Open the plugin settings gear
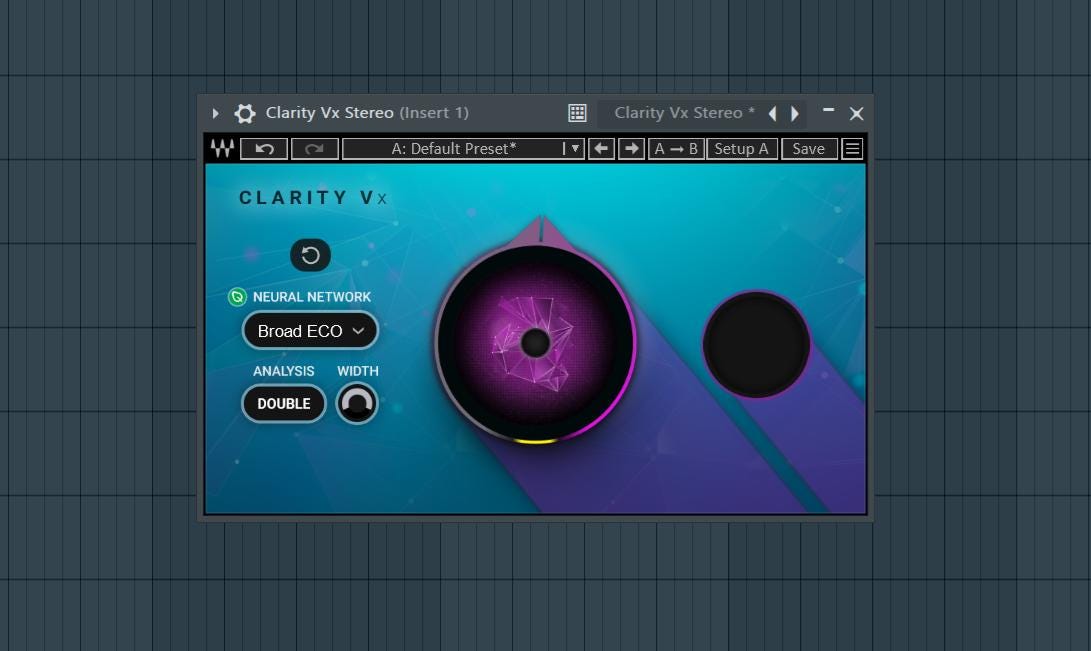The height and width of the screenshot is (651, 1091). click(x=245, y=113)
